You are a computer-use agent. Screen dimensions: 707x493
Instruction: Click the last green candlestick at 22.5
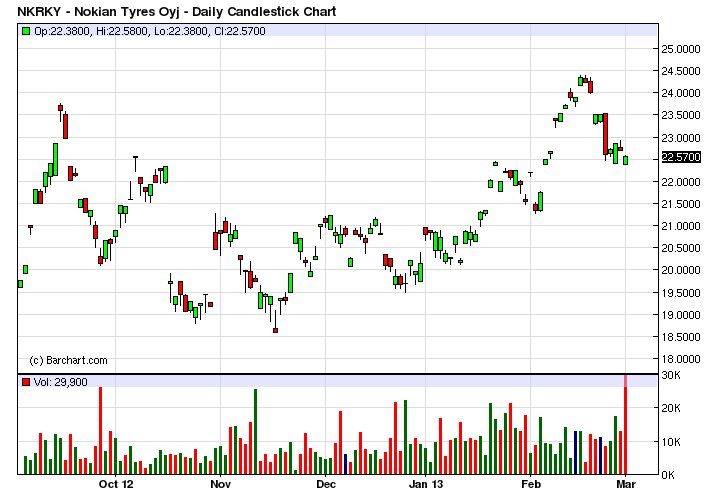coord(625,160)
